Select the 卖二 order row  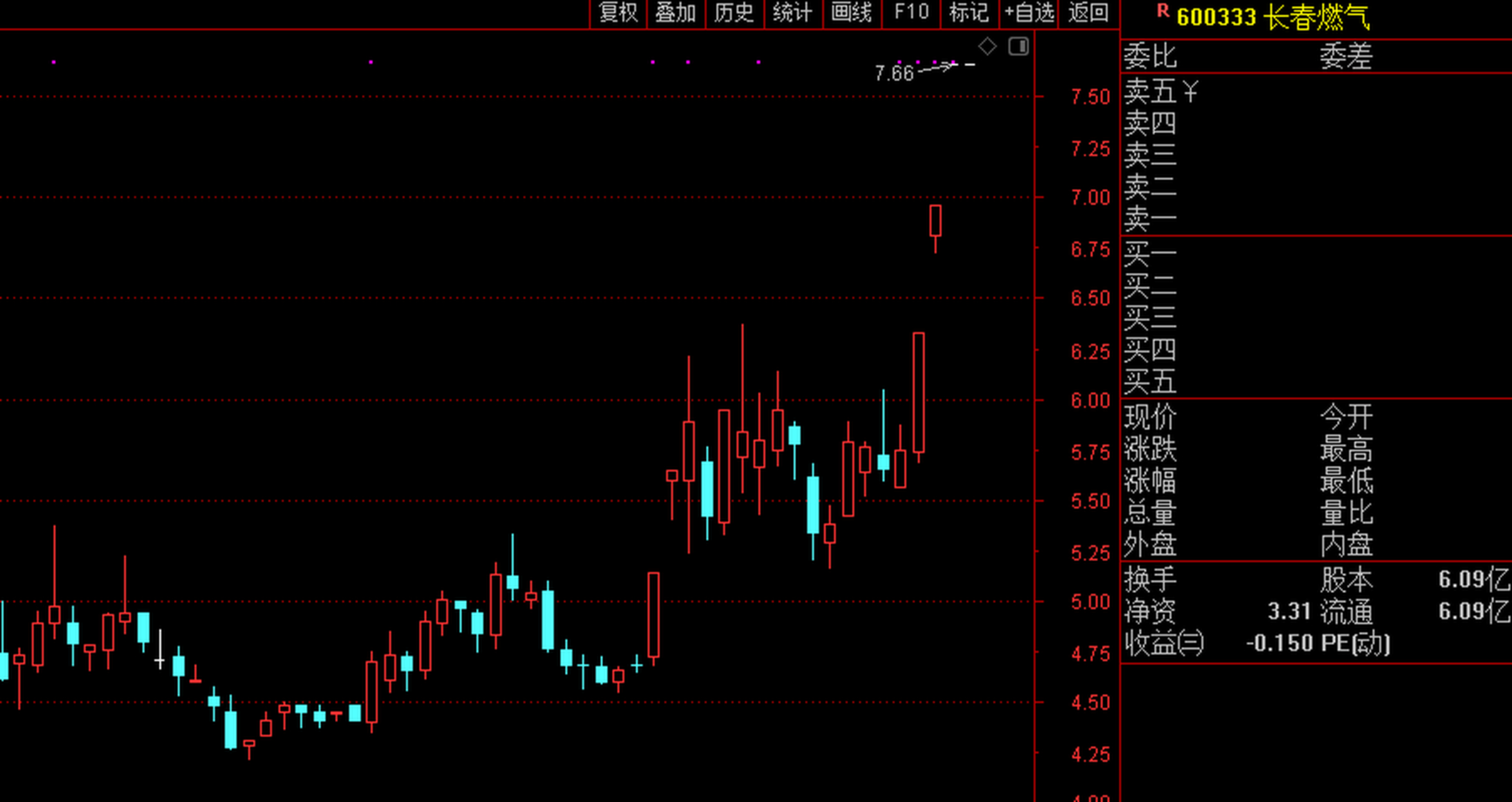pyautogui.click(x=1316, y=187)
